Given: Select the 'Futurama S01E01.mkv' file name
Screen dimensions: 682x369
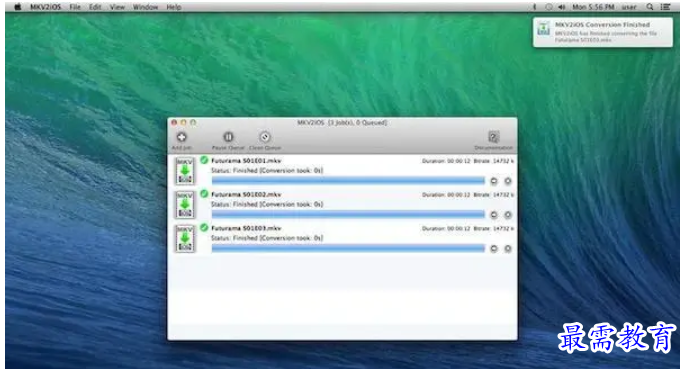Looking at the screenshot, I should [x=246, y=161].
